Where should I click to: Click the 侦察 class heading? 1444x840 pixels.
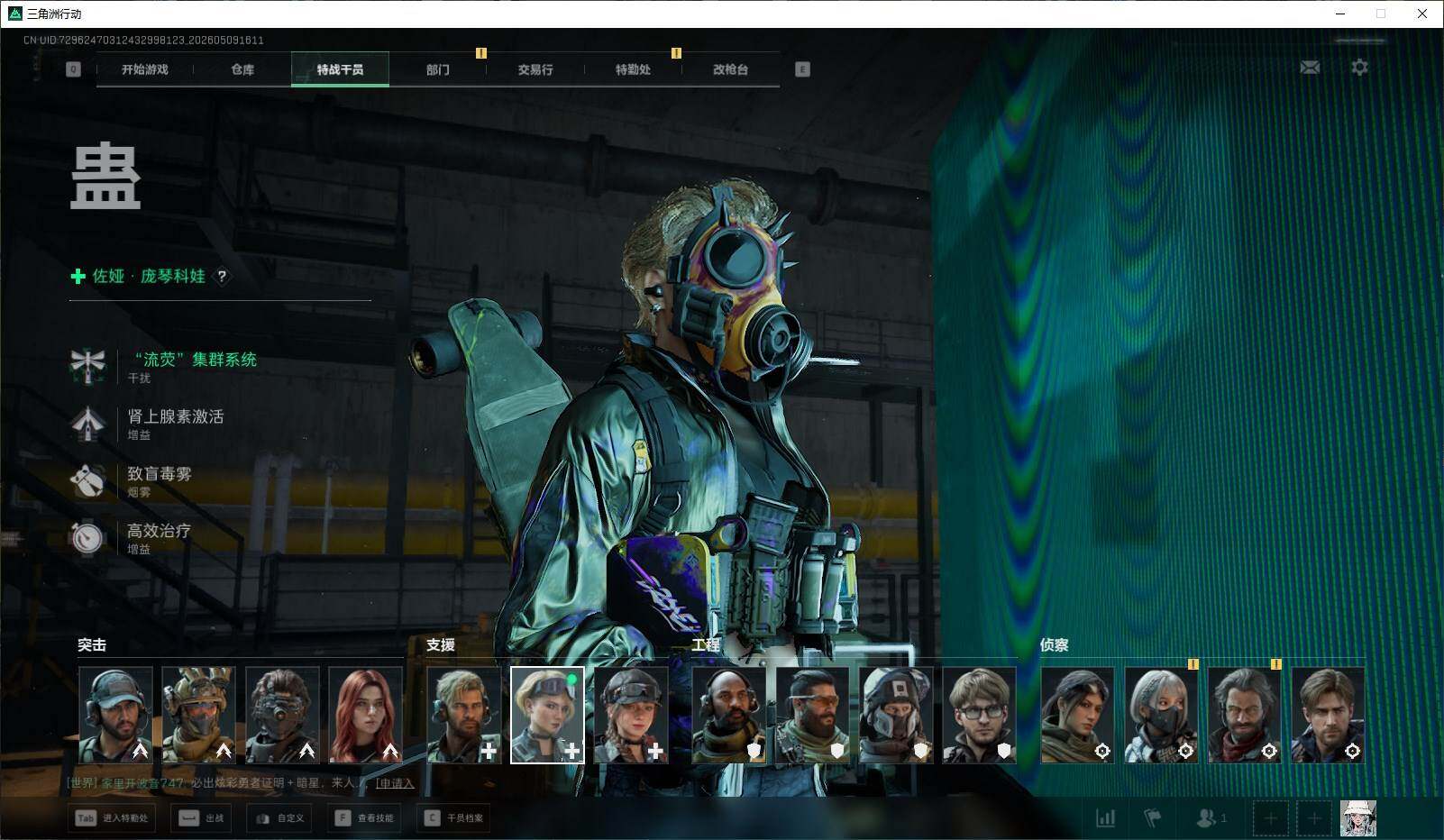(x=1055, y=645)
